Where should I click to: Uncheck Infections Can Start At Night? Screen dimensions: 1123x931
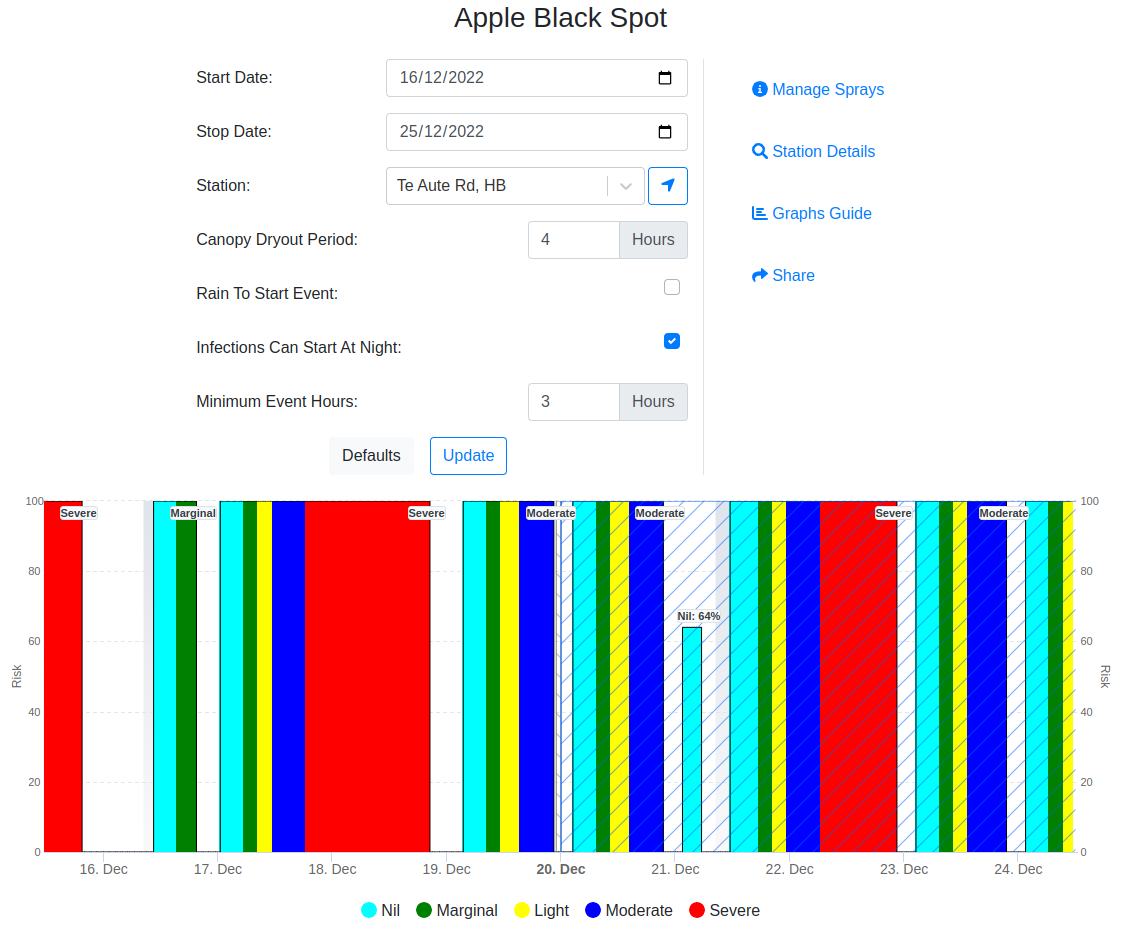tap(672, 341)
